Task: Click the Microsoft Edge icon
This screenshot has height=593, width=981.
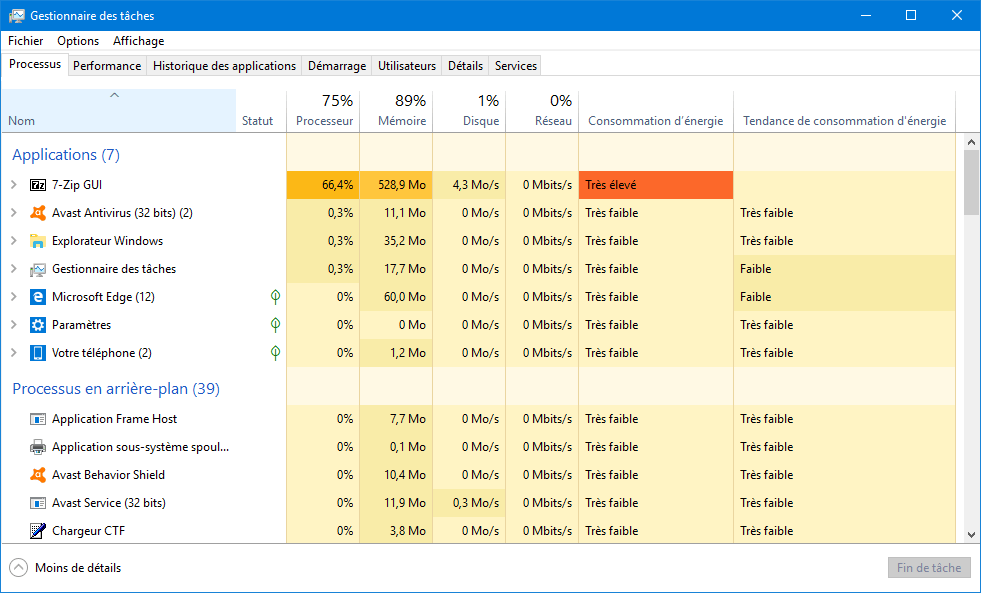Action: (x=38, y=297)
